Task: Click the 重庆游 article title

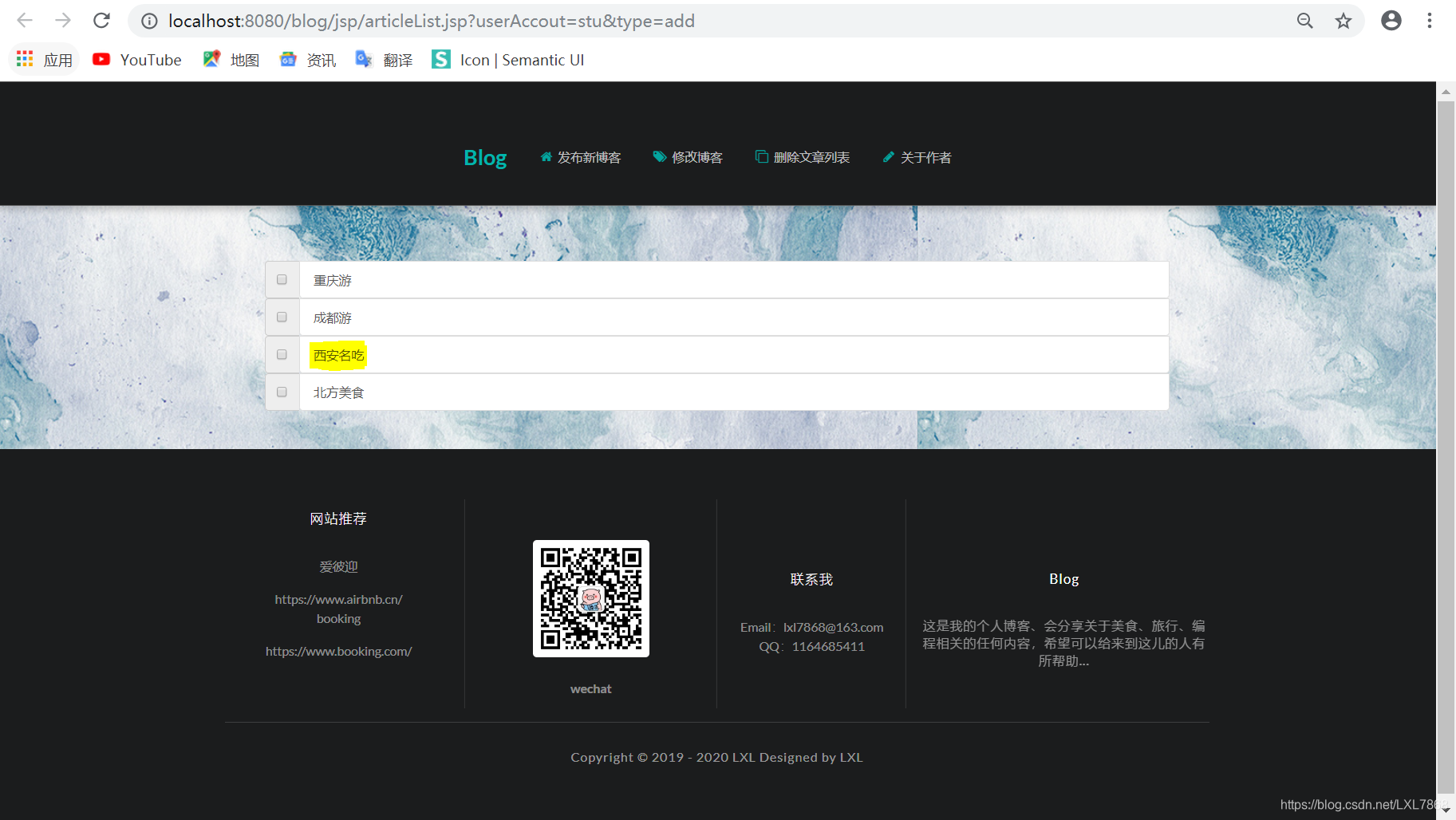Action: (x=332, y=280)
